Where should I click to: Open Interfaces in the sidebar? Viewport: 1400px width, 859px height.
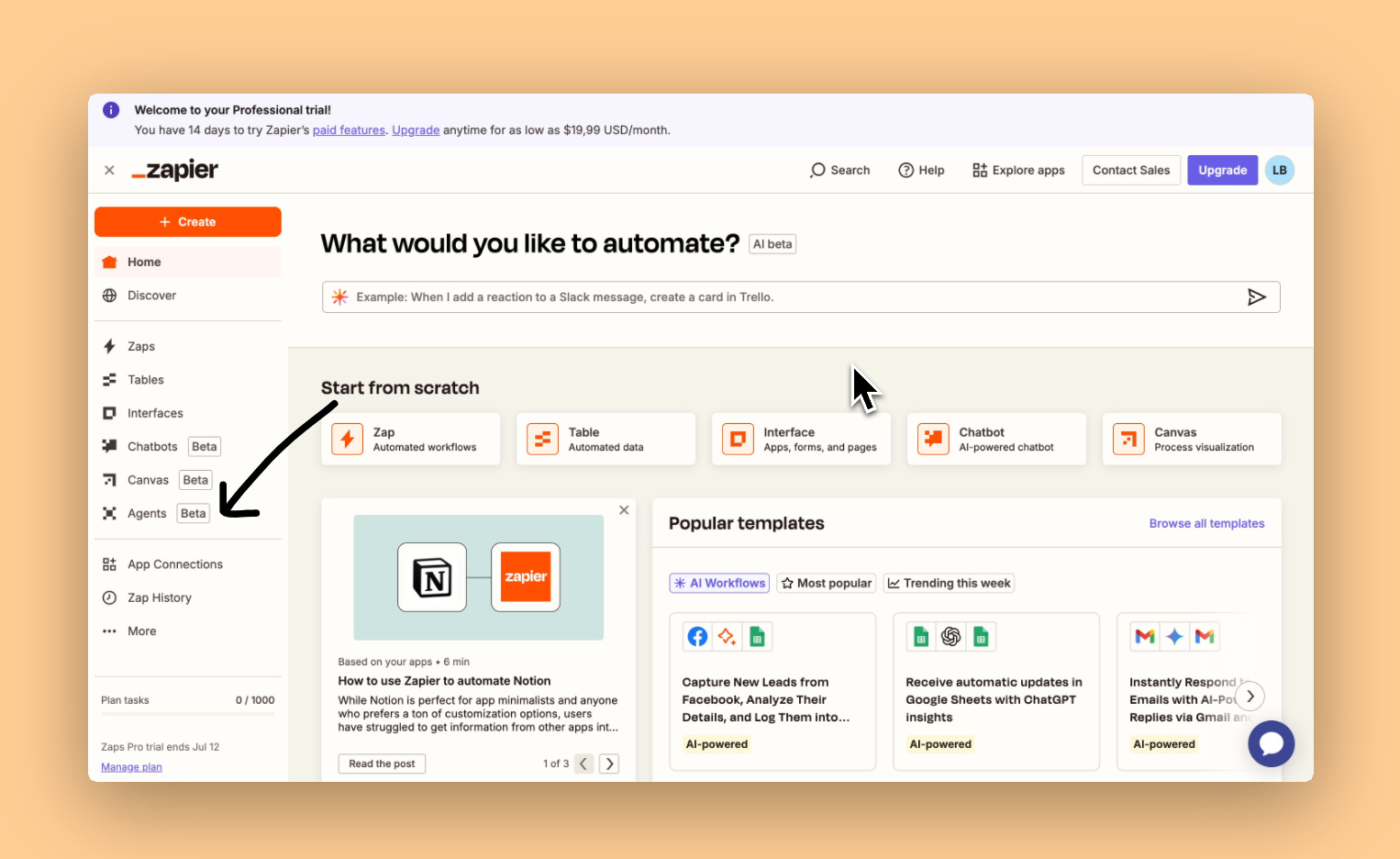[x=188, y=413]
